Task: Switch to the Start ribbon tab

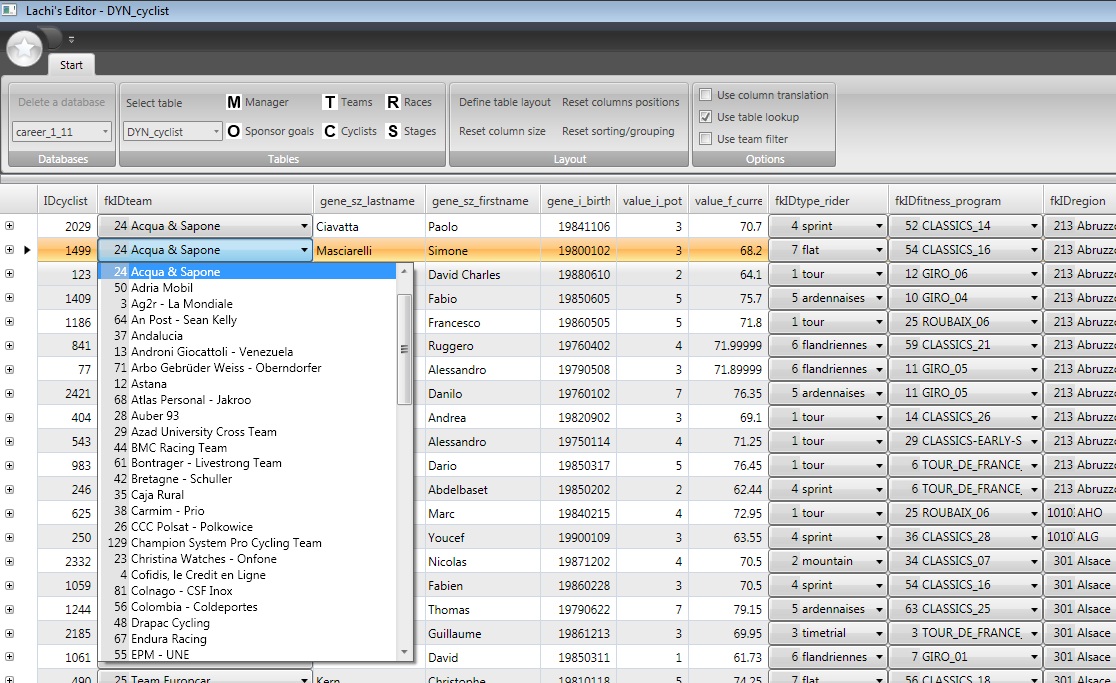Action: 71,65
